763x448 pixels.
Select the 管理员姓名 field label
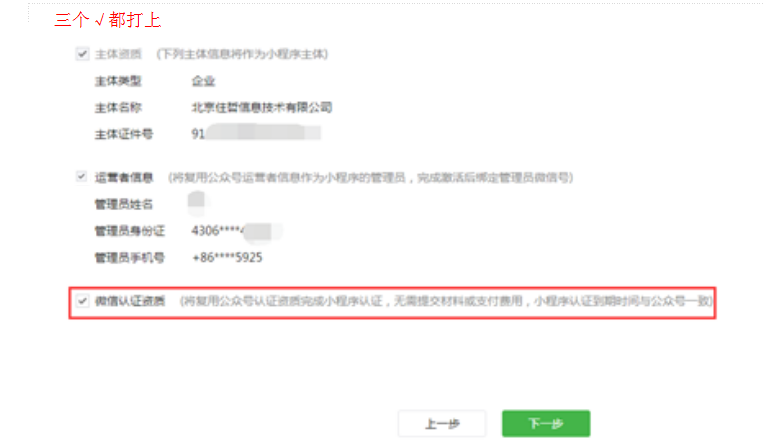click(124, 204)
